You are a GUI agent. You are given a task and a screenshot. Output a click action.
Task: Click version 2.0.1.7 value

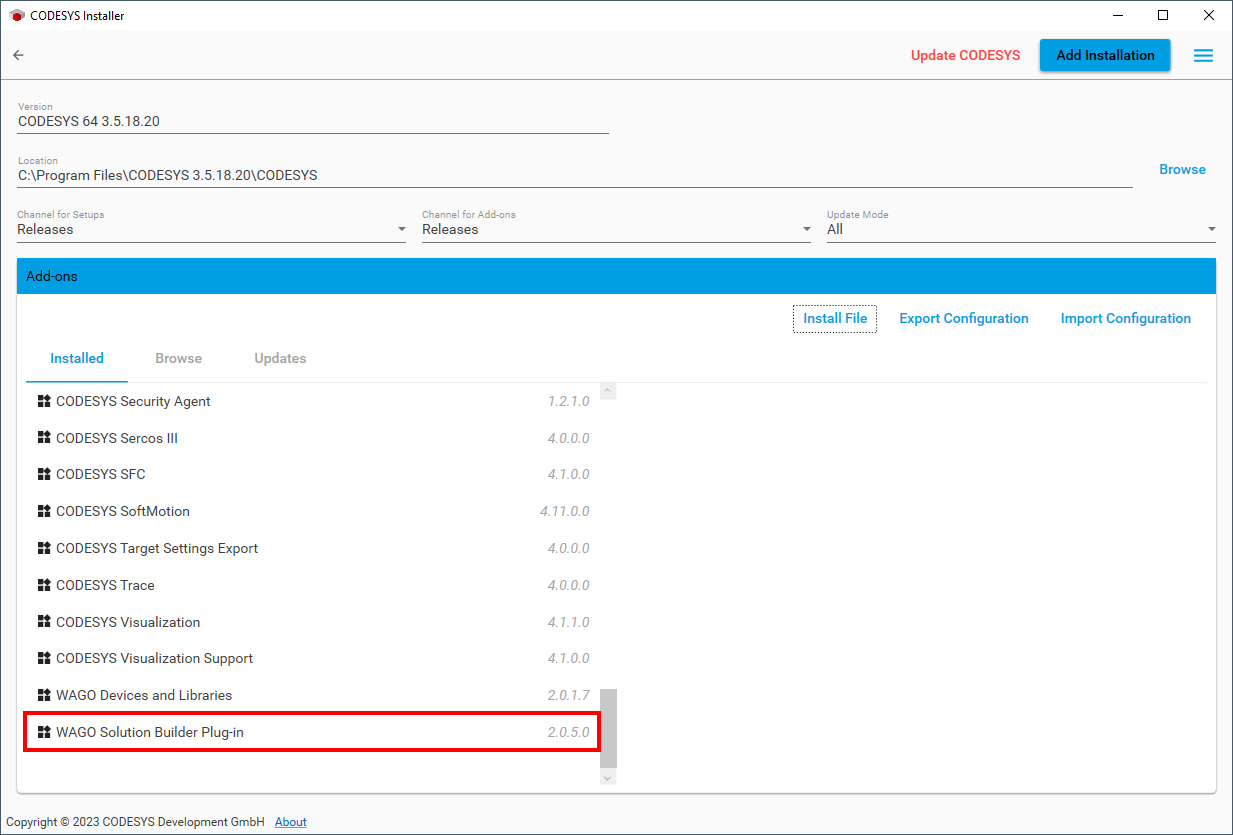[x=568, y=695]
